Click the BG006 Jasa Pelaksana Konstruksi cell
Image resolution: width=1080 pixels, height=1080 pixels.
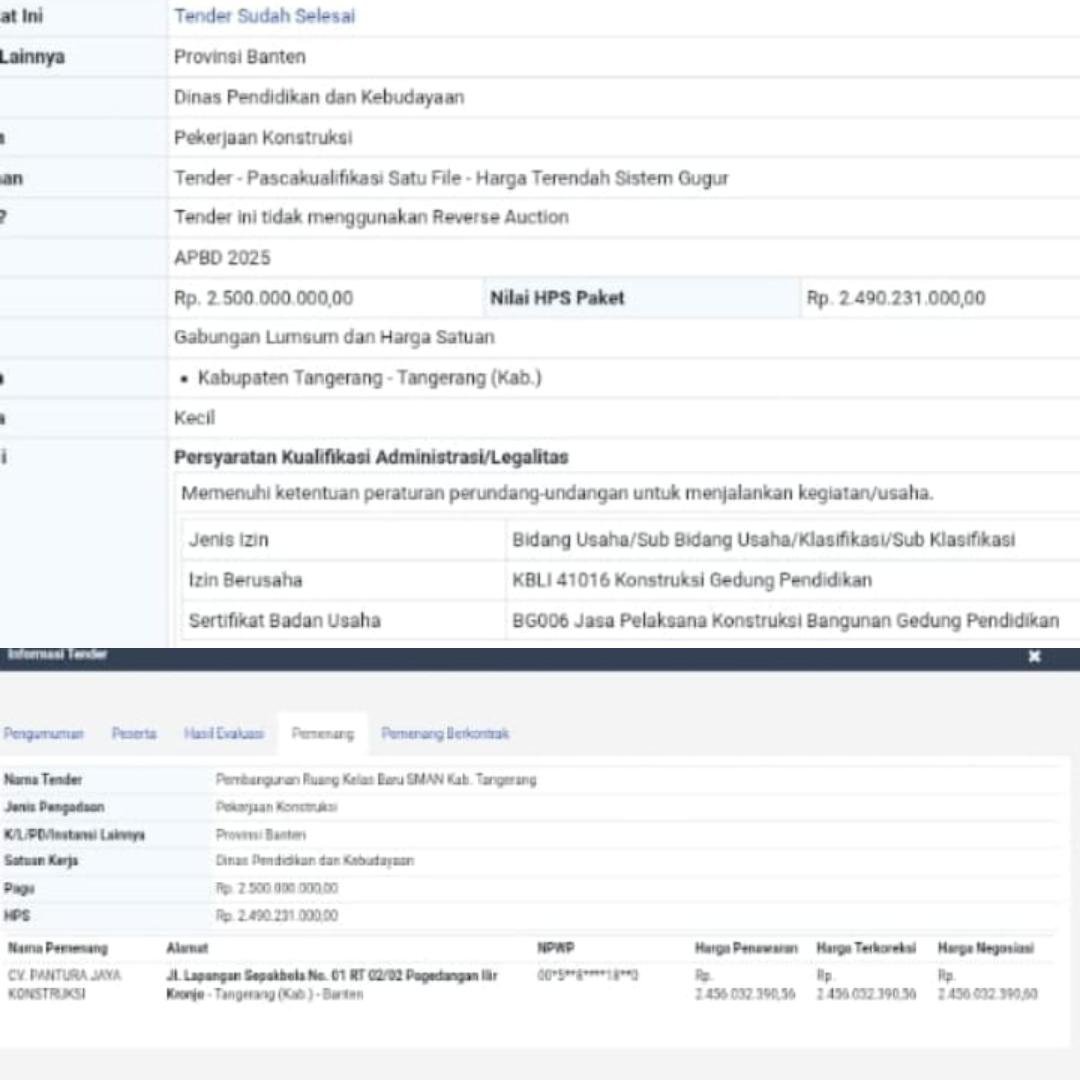pos(785,621)
